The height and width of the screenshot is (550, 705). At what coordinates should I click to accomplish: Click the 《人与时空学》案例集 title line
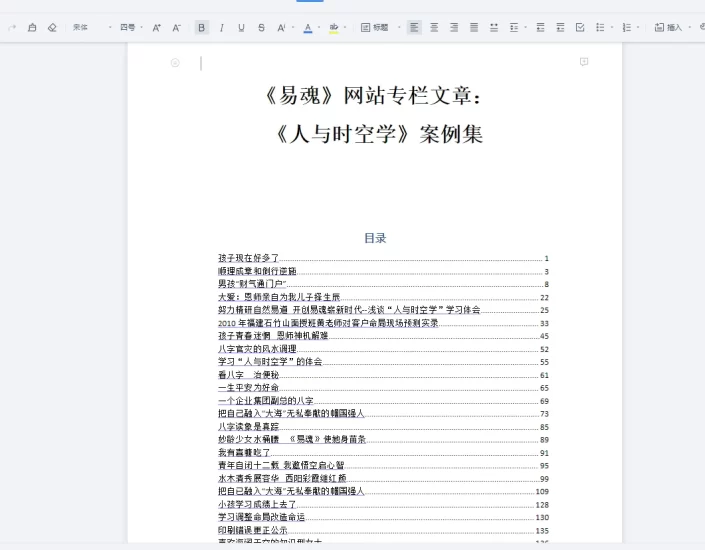[375, 134]
